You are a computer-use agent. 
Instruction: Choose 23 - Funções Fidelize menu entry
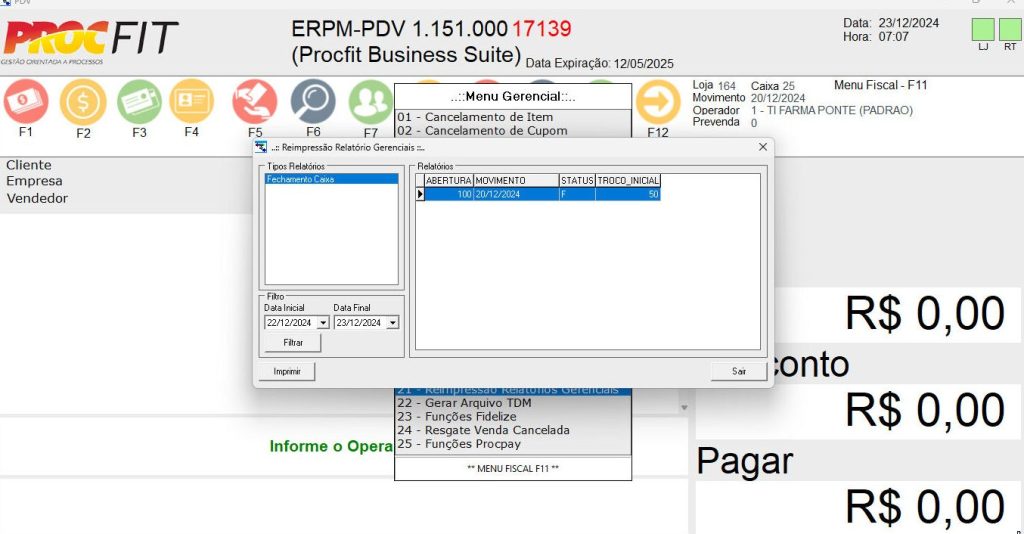click(513, 416)
